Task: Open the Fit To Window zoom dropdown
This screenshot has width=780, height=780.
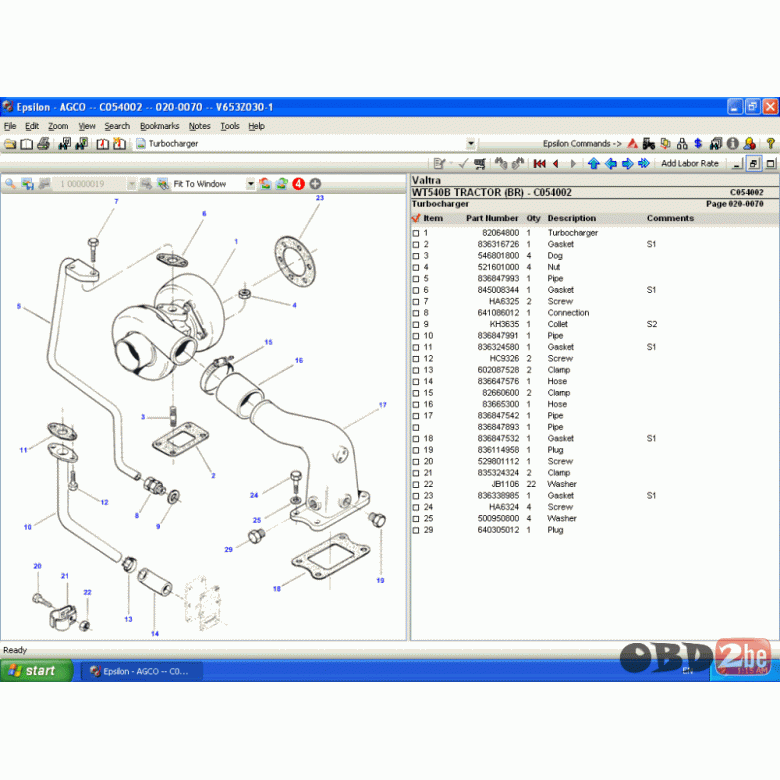Action: click(250, 184)
